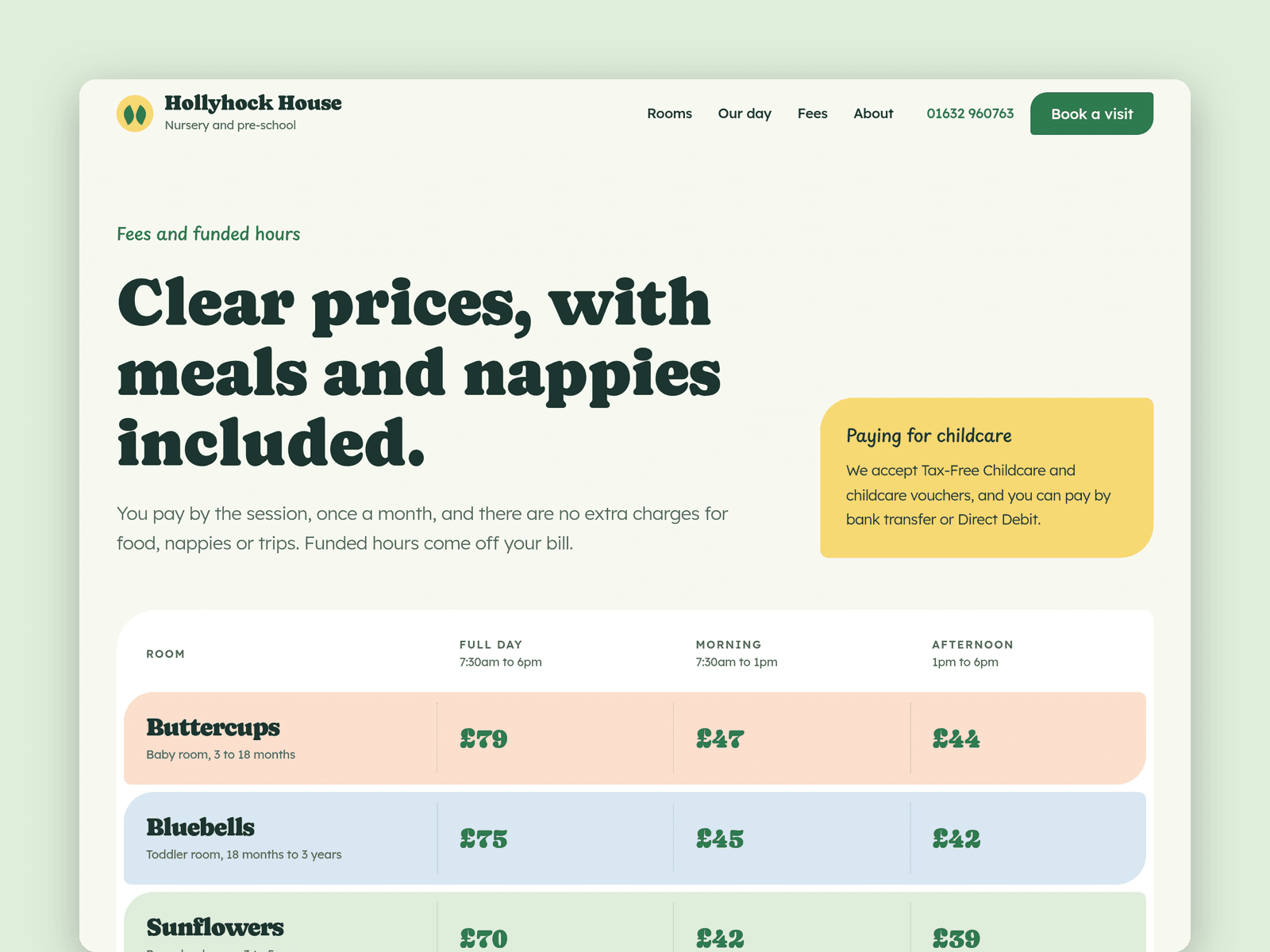Click the Bluebells morning £45 price
The image size is (1270, 952).
click(x=720, y=839)
